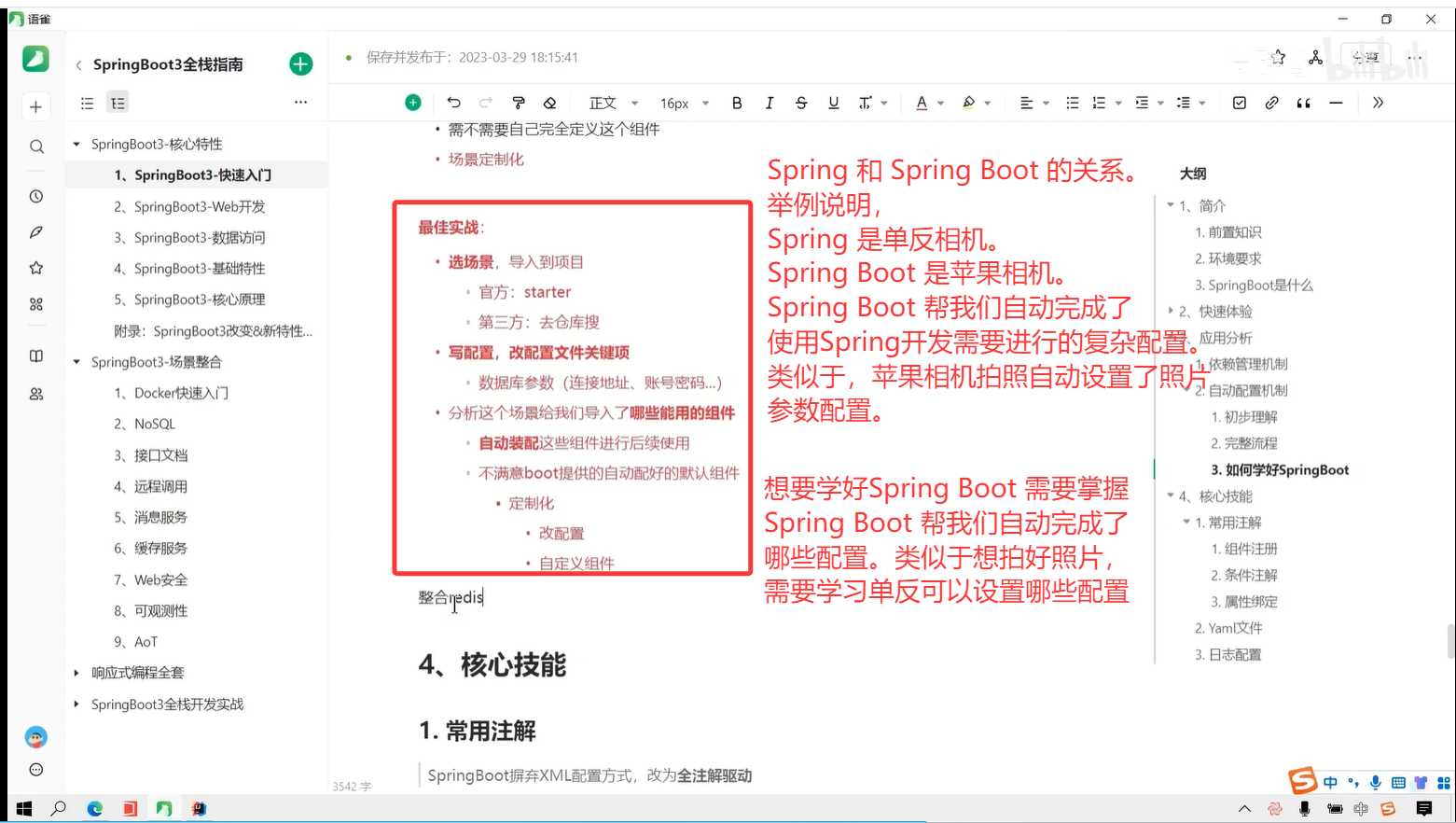Open the superscript text options dropdown
This screenshot has height=823, width=1456.
873,103
